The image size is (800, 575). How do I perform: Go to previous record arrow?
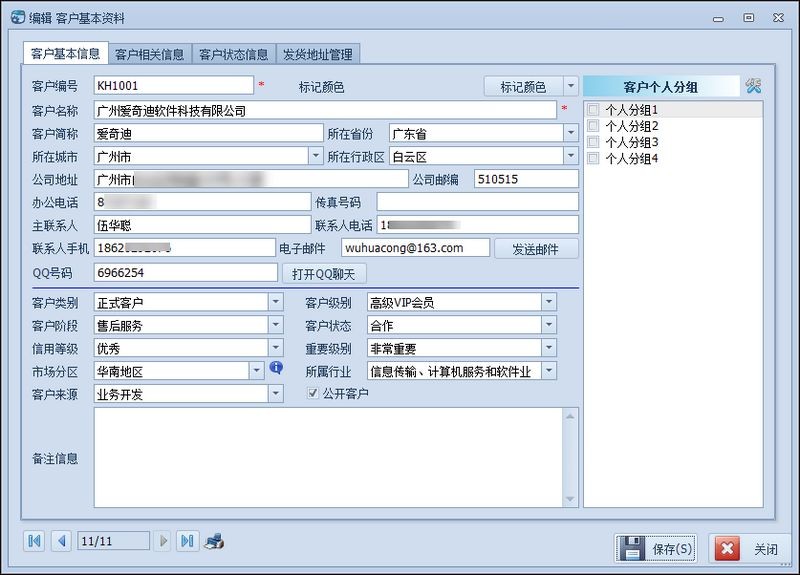pyautogui.click(x=62, y=541)
